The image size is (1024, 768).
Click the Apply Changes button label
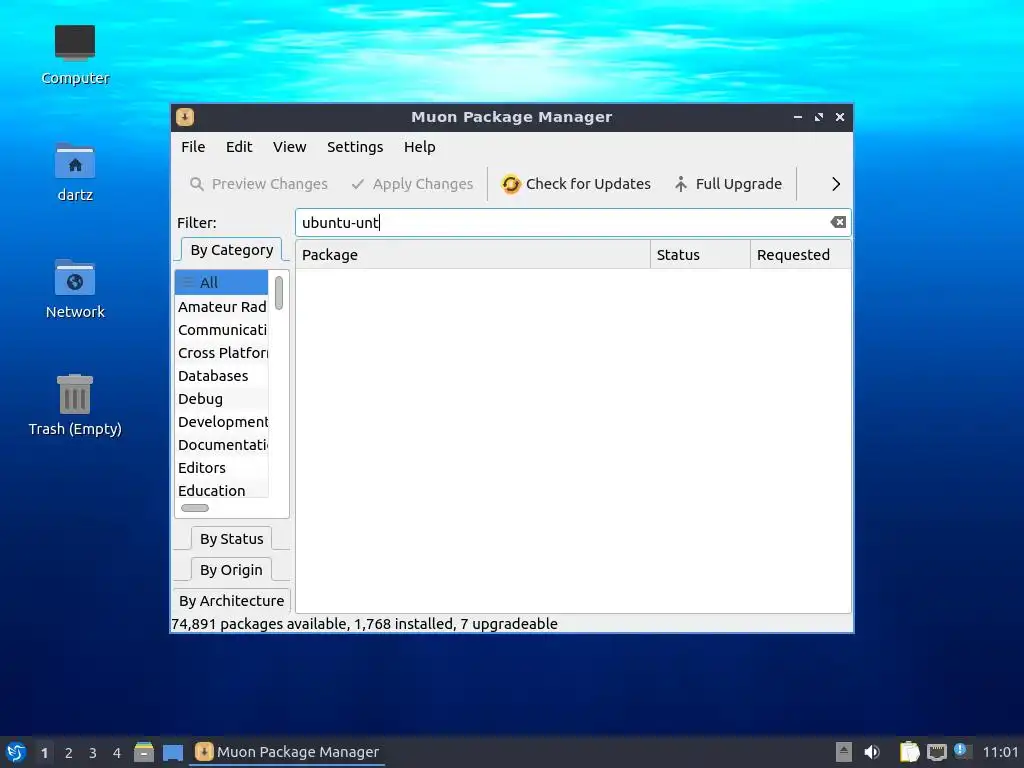point(423,184)
